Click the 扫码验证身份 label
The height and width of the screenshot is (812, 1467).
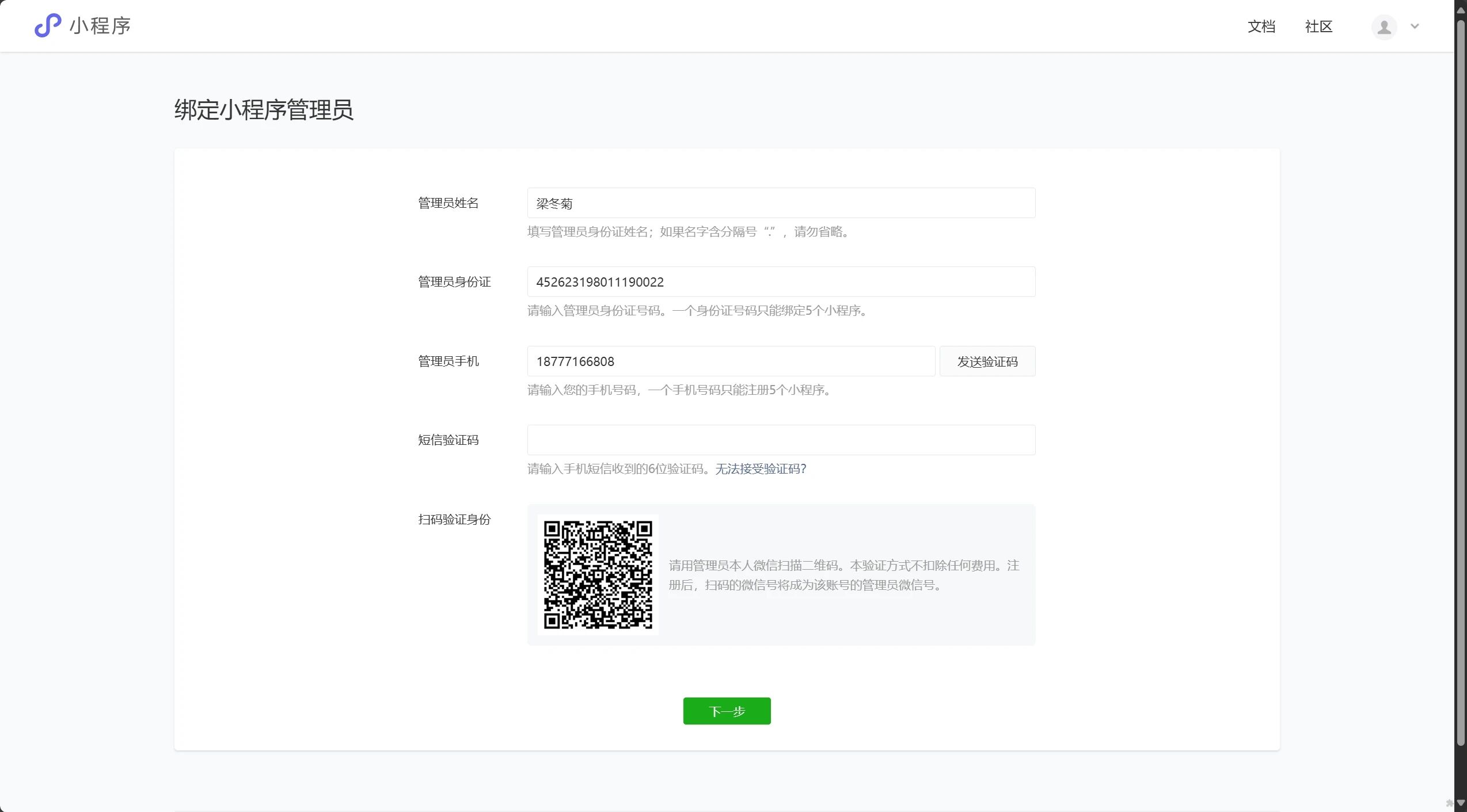click(454, 520)
